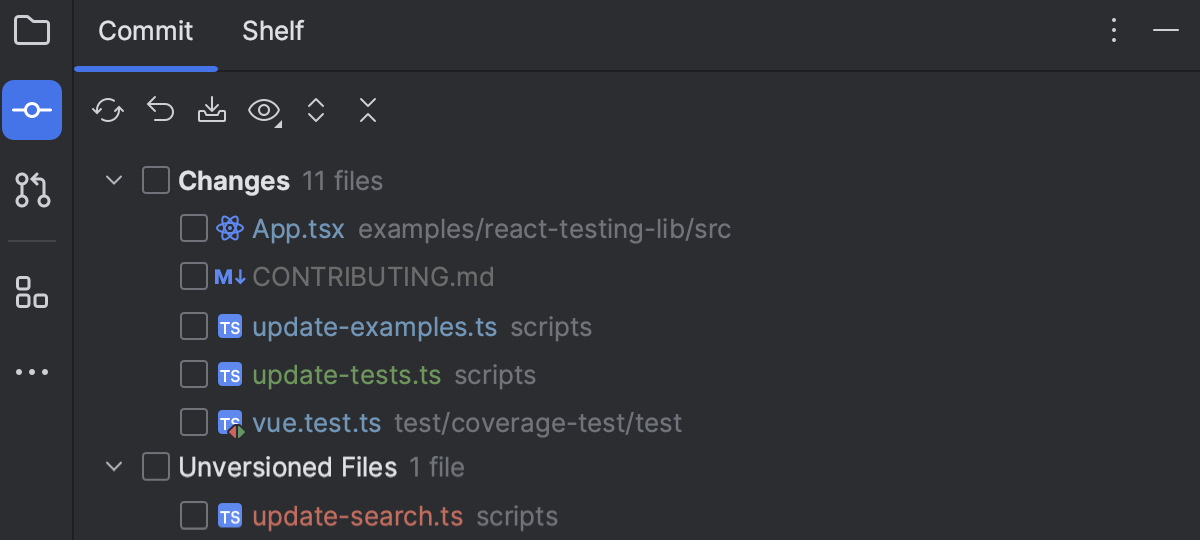
Task: Tick the App.tsx file checkbox
Action: point(194,229)
